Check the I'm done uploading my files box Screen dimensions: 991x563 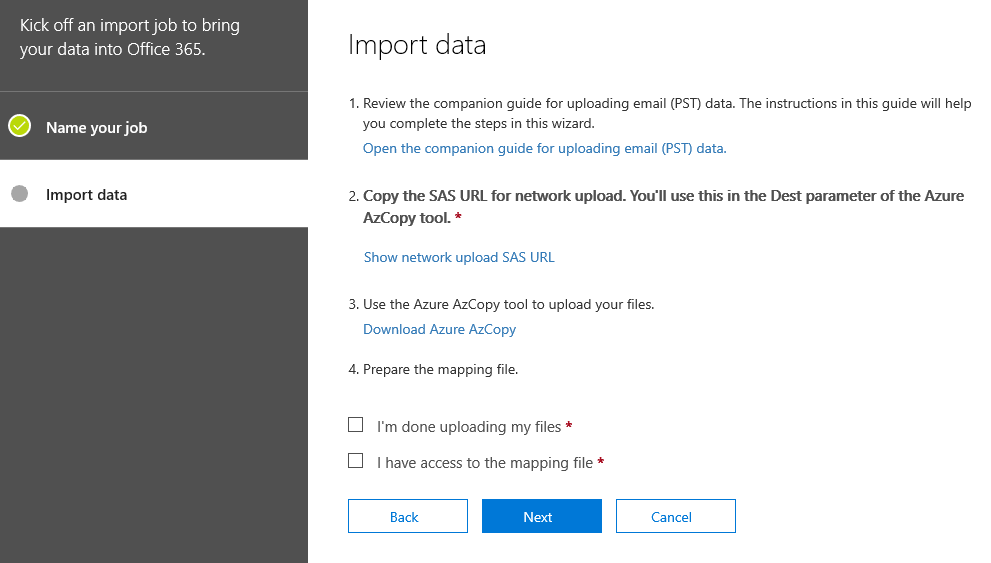pyautogui.click(x=356, y=425)
